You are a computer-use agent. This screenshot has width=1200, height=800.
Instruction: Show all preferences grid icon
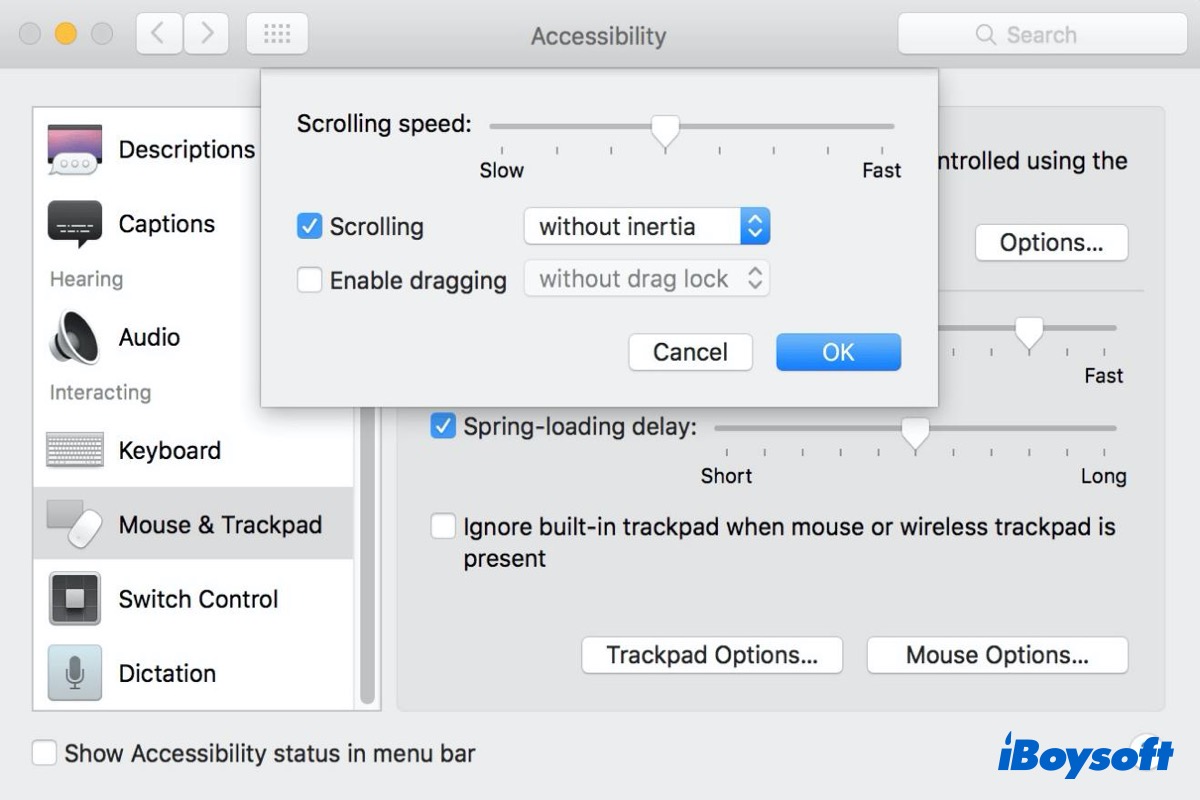point(277,35)
